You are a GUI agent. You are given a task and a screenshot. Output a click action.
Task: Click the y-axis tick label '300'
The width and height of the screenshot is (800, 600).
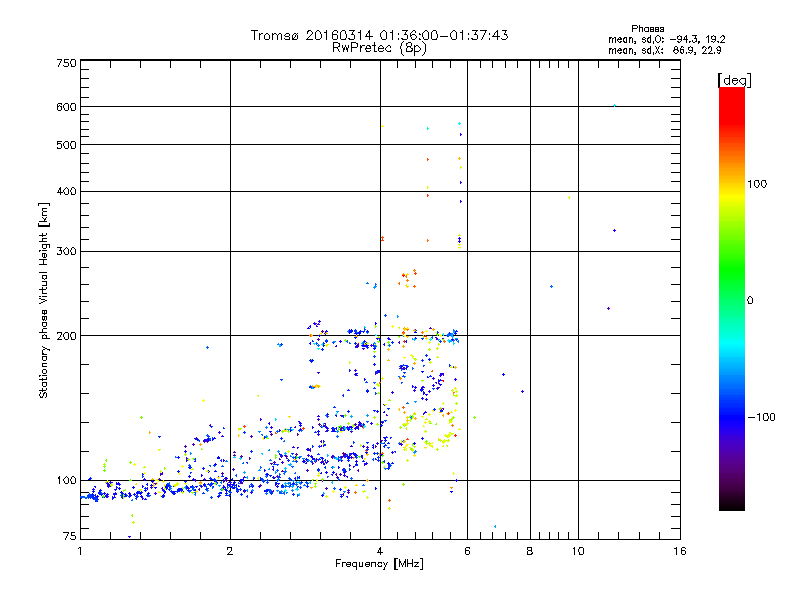[x=67, y=252]
